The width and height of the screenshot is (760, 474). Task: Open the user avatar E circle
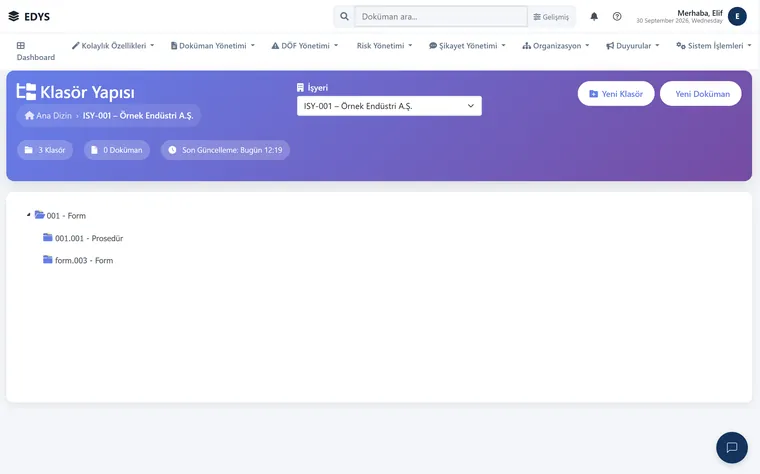tap(737, 16)
